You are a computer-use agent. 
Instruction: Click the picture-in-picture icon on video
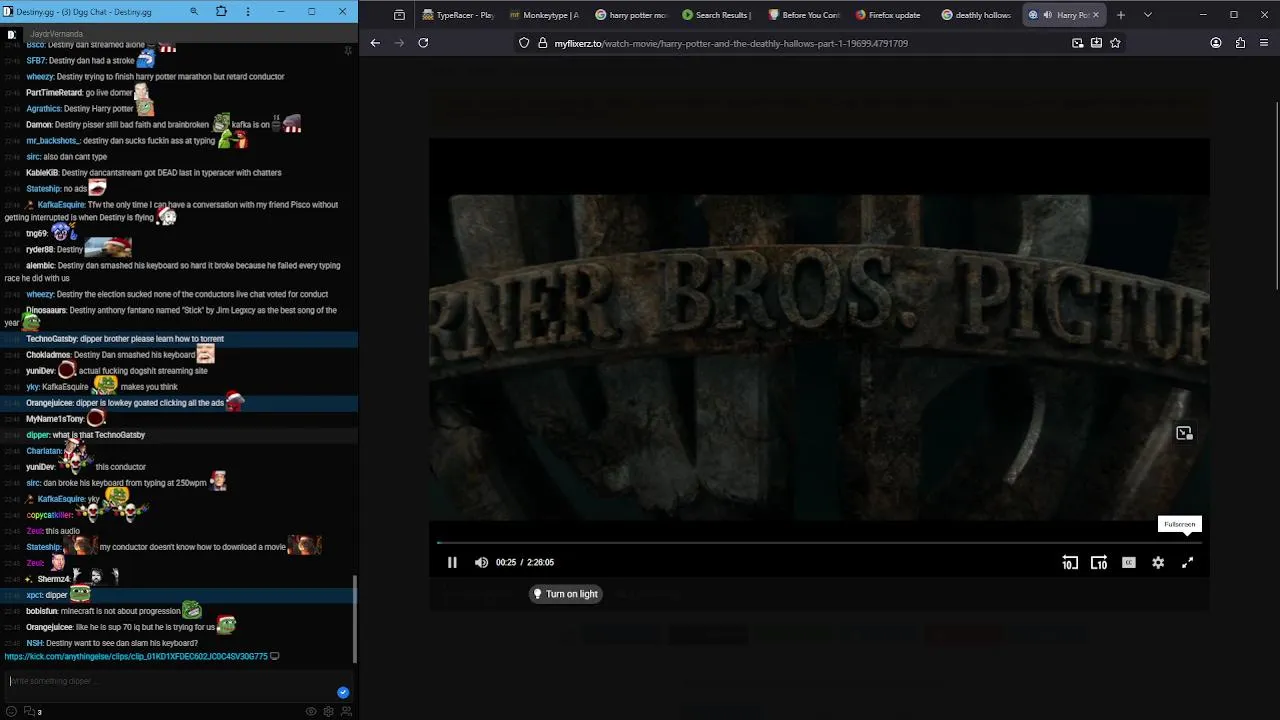coord(1184,433)
